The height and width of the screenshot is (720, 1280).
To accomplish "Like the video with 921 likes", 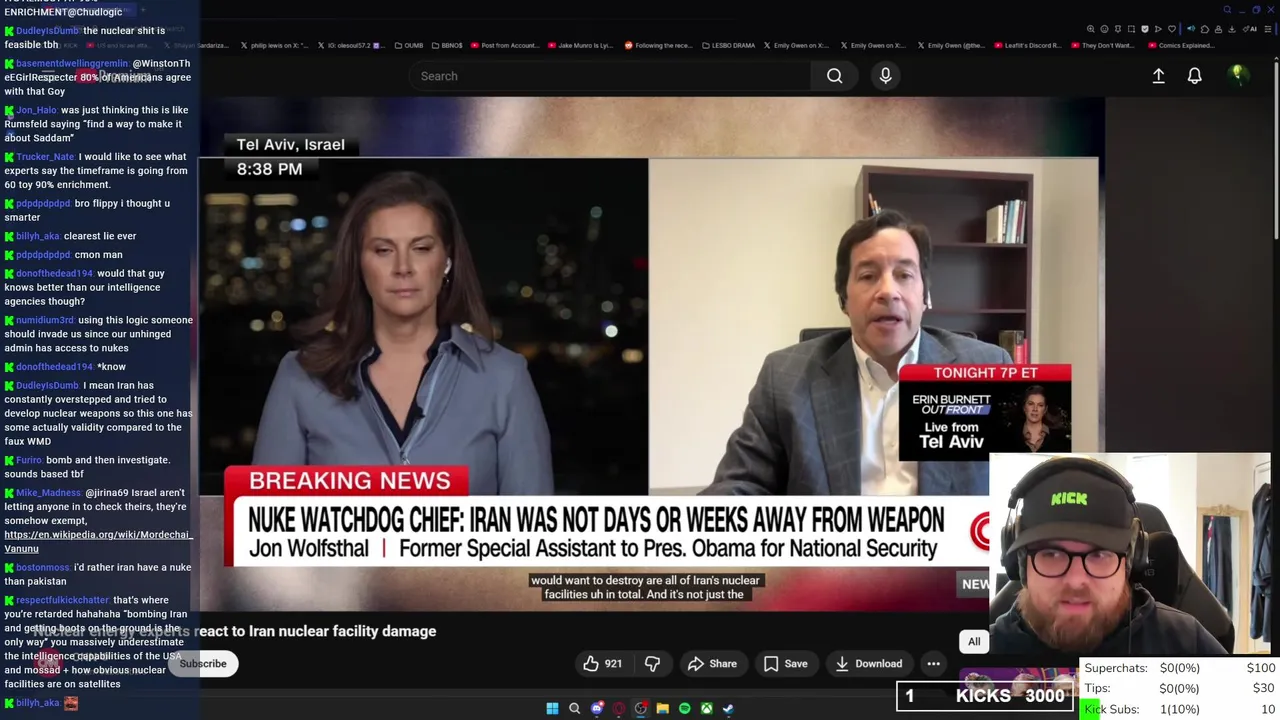I will click(x=603, y=663).
